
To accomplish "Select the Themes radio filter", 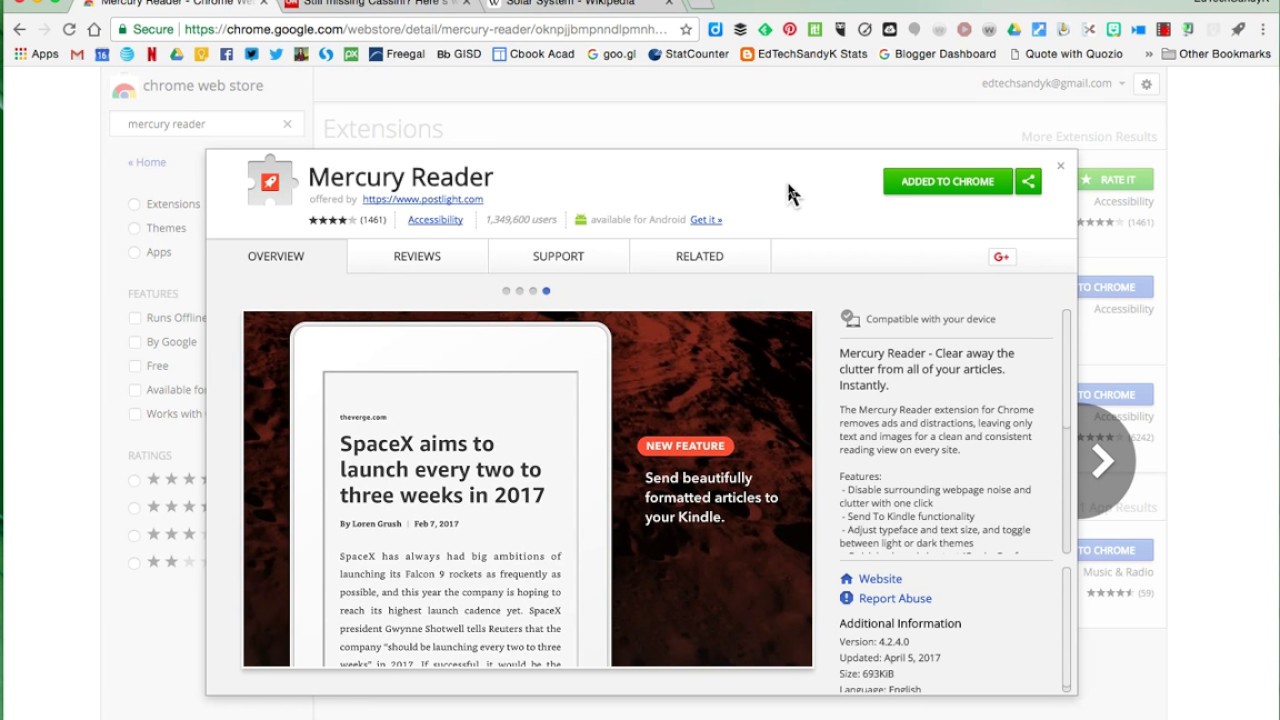I will click(134, 228).
